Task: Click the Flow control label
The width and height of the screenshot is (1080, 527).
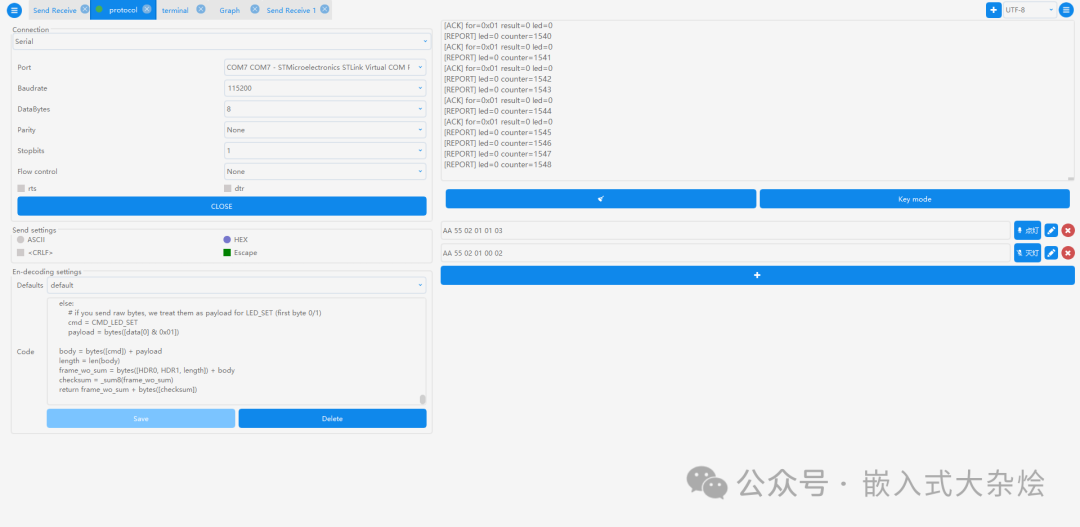Action: (37, 171)
